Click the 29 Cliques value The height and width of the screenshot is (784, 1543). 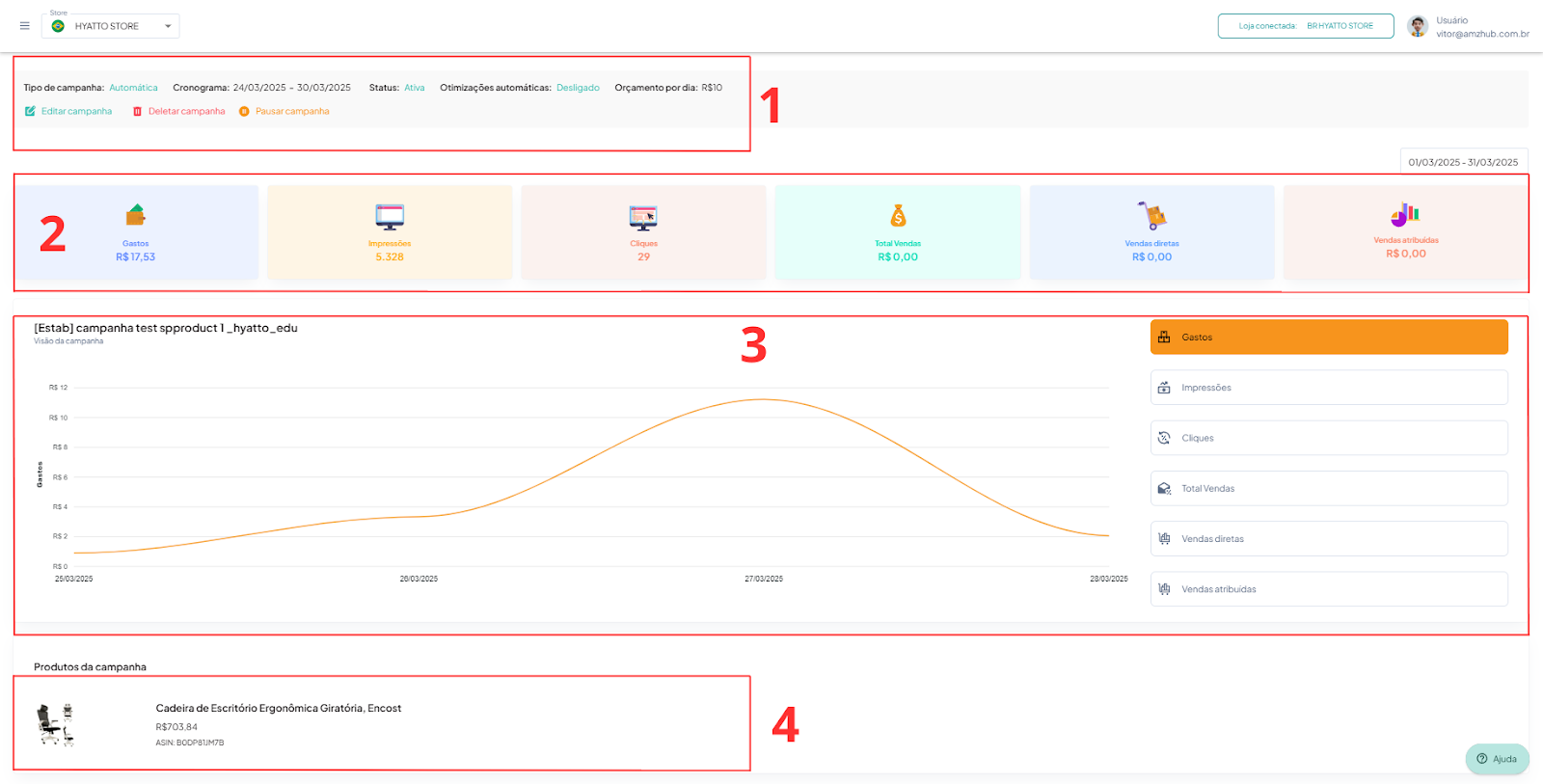tap(643, 257)
